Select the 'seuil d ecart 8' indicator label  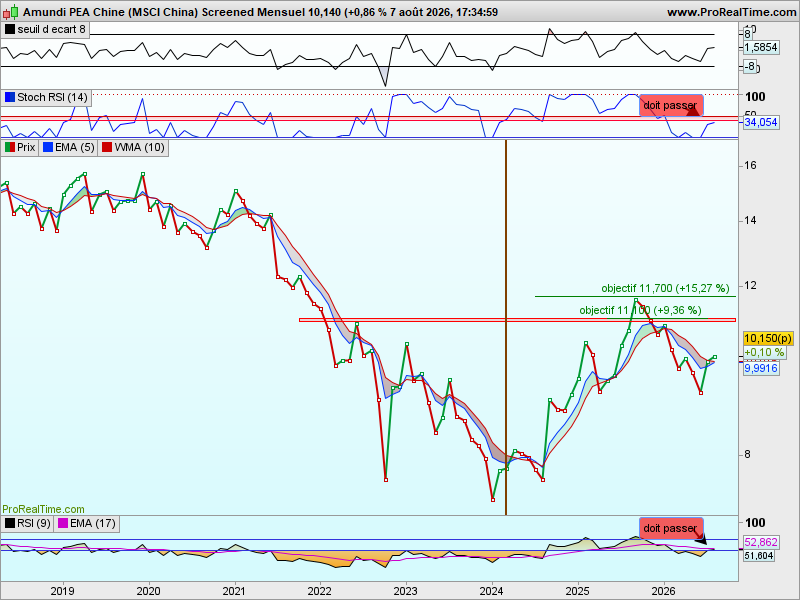(x=51, y=30)
